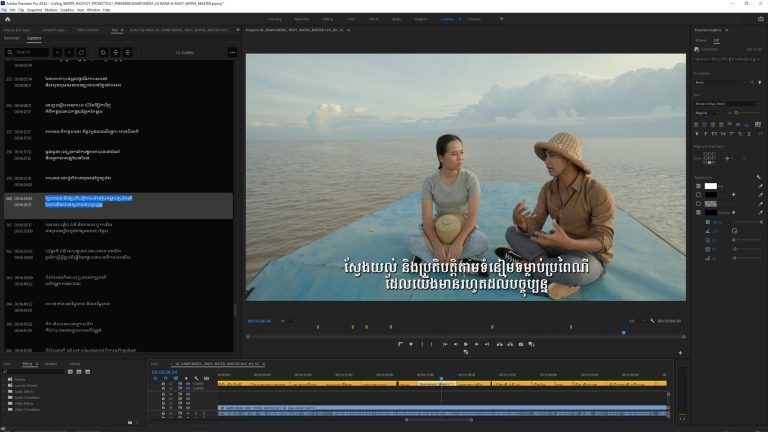768x432 pixels.
Task: Click black Stroke color swatch
Action: pos(711,194)
